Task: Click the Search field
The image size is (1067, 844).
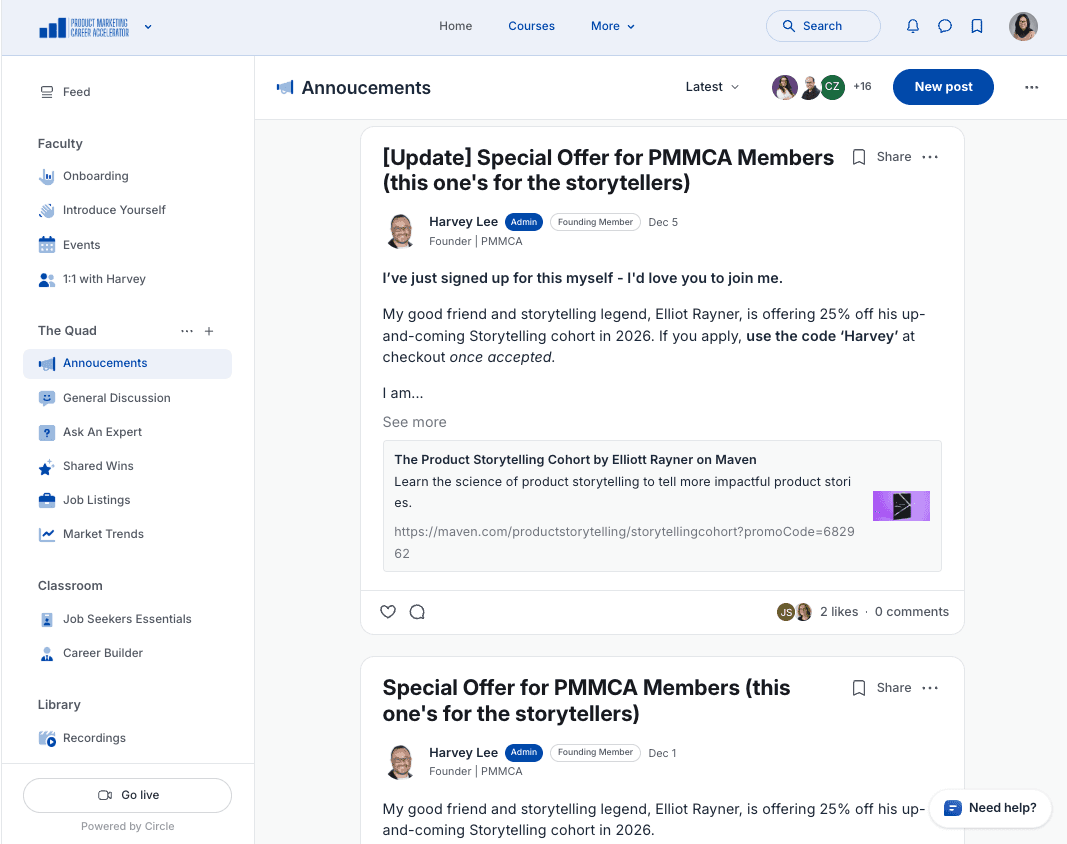Action: click(823, 26)
